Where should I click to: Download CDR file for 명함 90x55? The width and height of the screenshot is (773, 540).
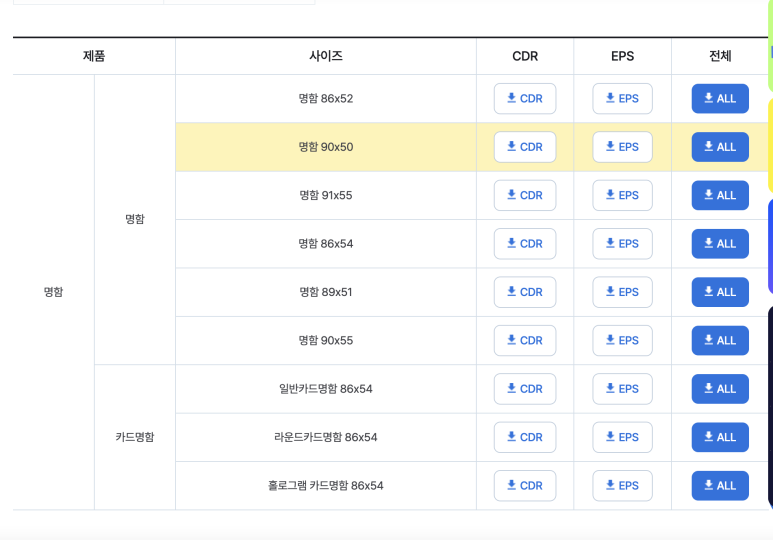click(525, 340)
